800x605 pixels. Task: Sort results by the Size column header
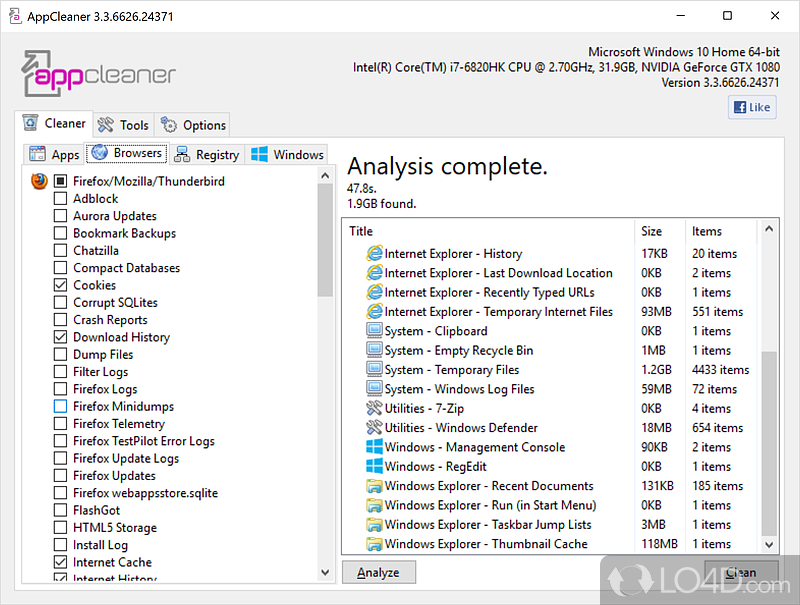tap(651, 231)
